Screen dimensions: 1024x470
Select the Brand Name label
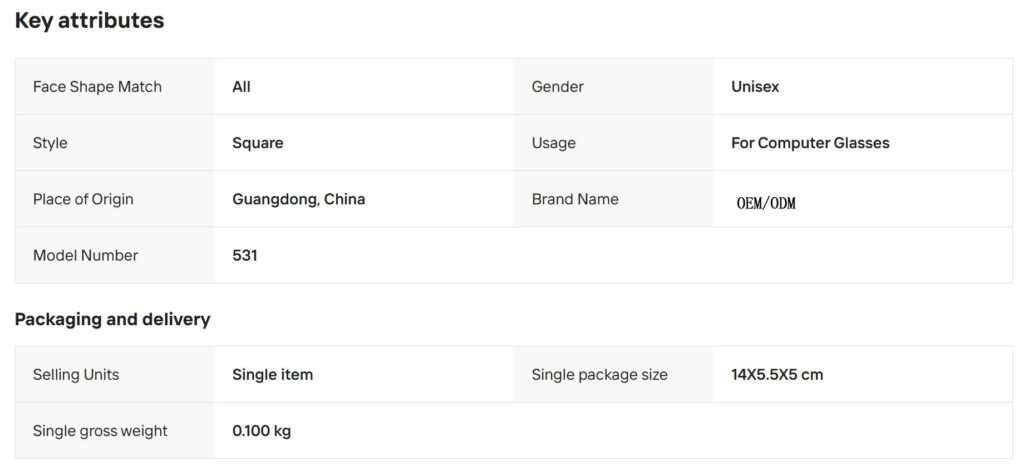[575, 199]
